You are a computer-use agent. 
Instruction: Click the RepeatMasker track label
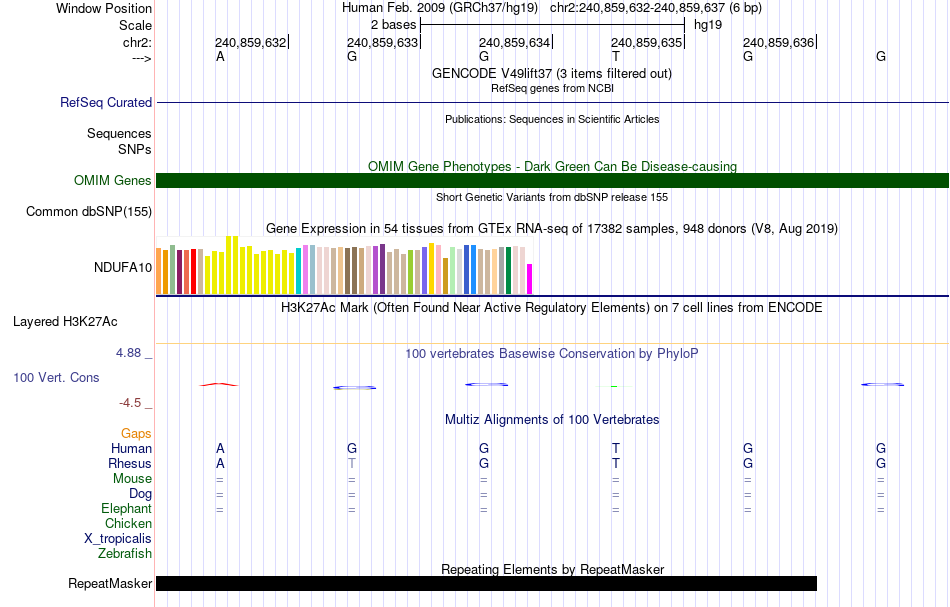click(x=110, y=583)
